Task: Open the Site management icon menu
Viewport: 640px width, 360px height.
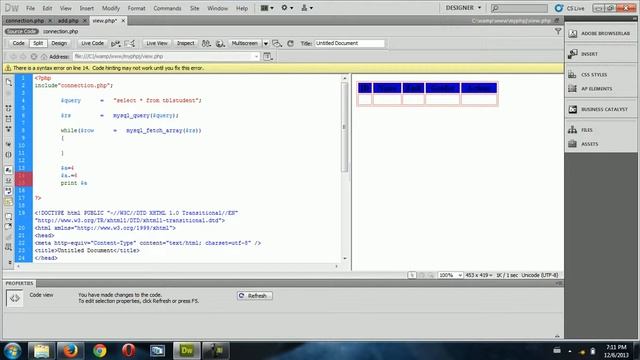Action: [307, 8]
